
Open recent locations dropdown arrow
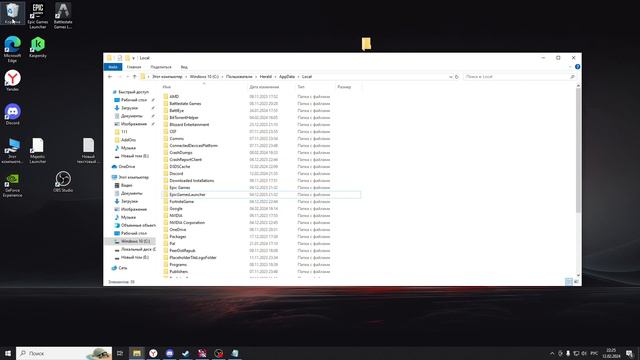tap(127, 77)
